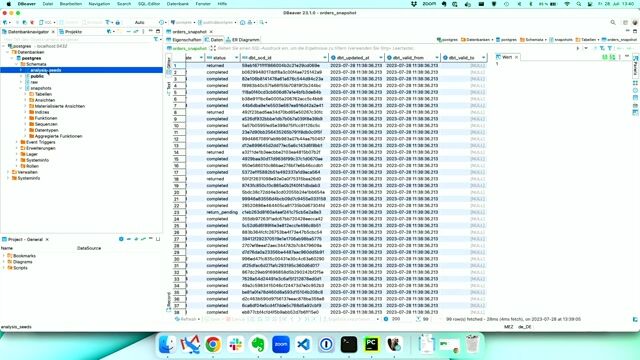Open Zoom app in the Dock
This screenshot has width=640, height=360.
click(x=281, y=344)
